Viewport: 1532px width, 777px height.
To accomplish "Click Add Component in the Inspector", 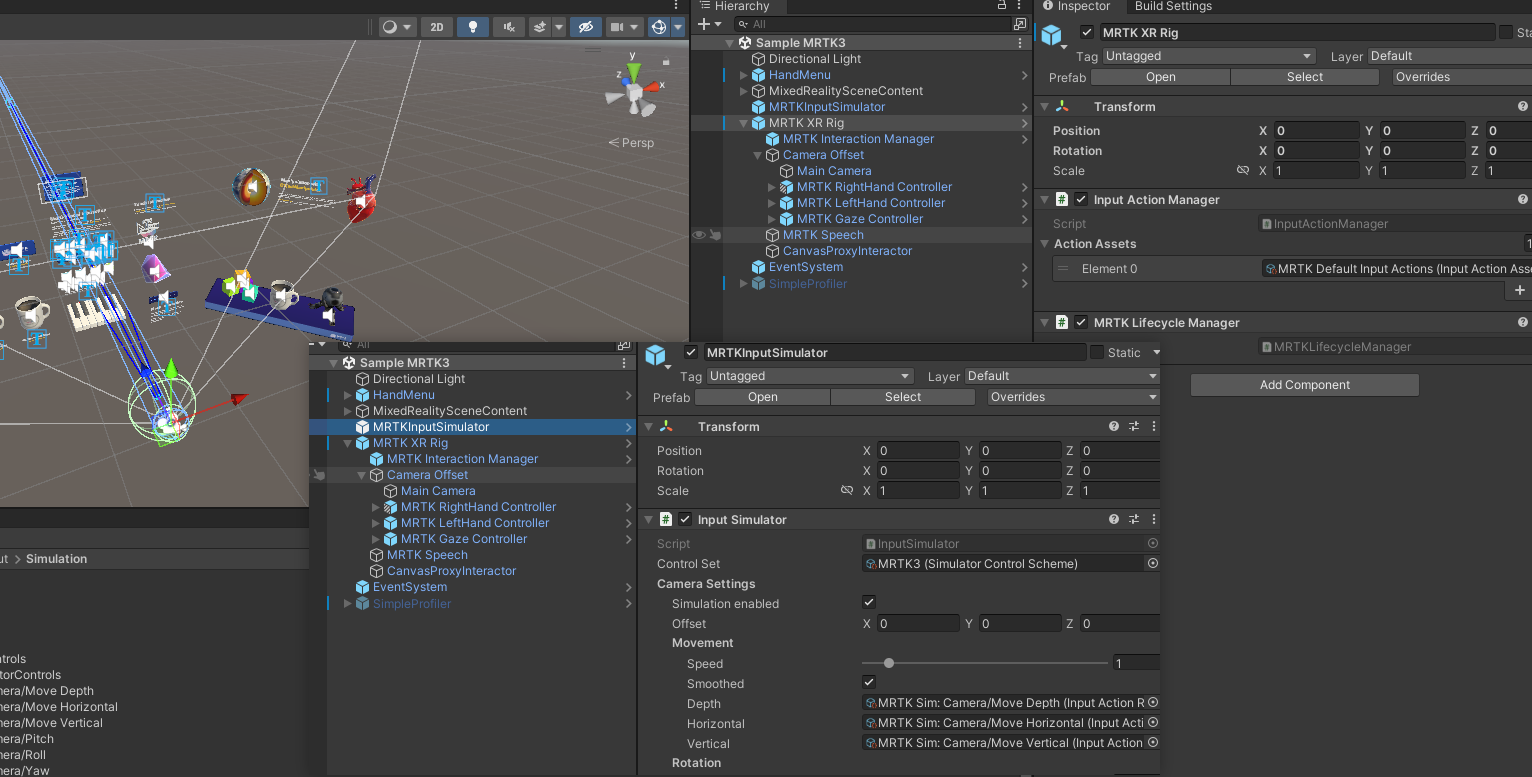I will [x=1304, y=384].
